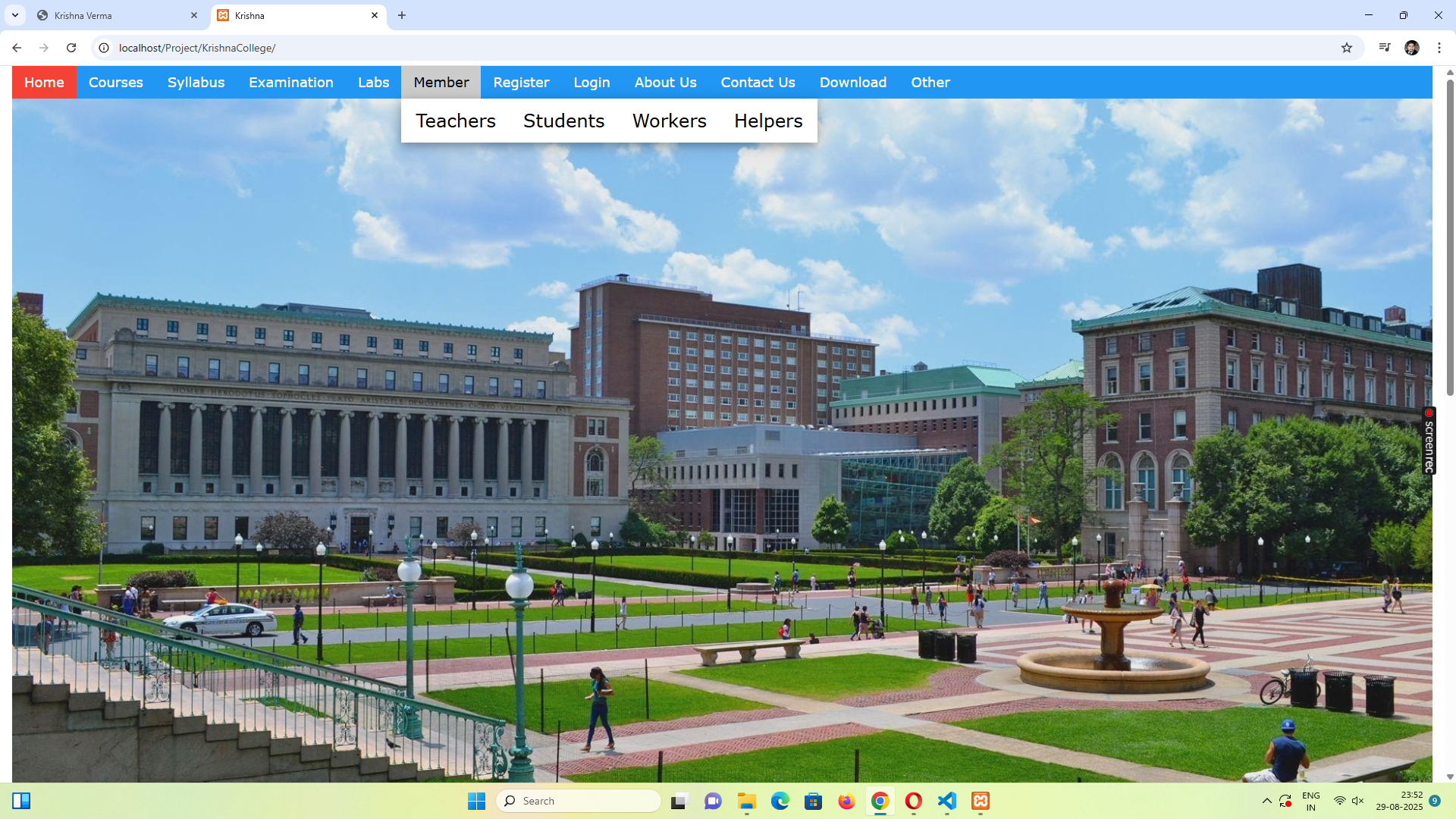Screen dimensions: 1456x819
Task: Open Task View on the taskbar
Action: click(x=679, y=801)
